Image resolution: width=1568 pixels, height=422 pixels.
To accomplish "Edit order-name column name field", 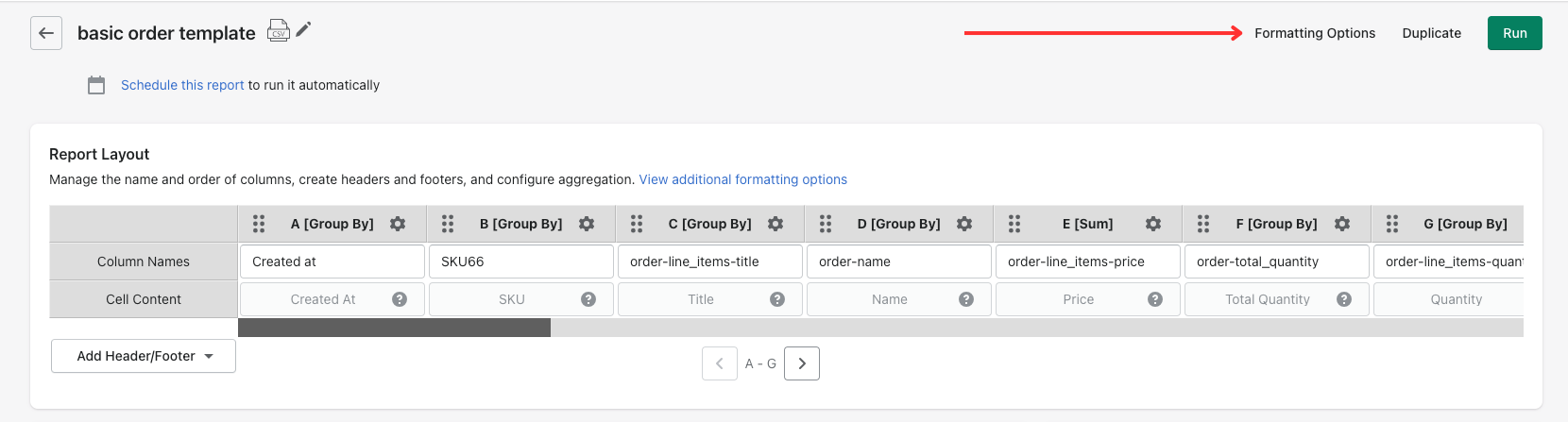I will click(899, 262).
